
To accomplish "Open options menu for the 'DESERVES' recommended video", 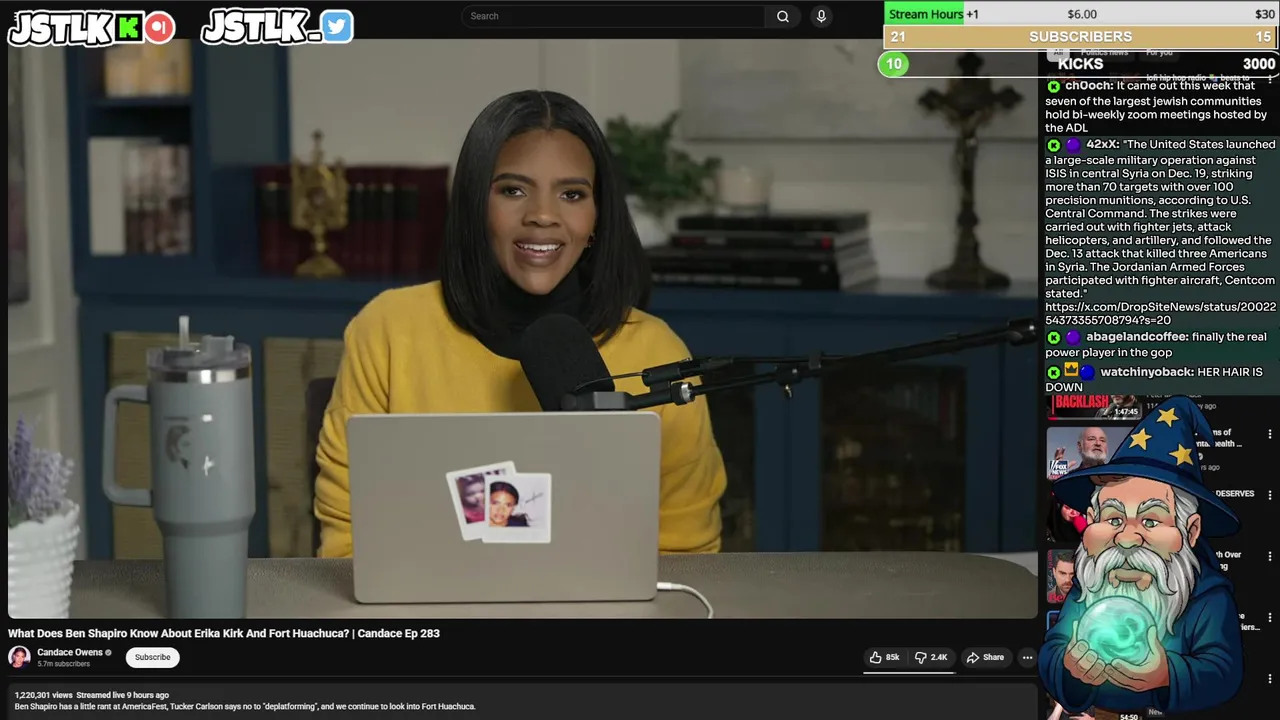I will point(1270,495).
